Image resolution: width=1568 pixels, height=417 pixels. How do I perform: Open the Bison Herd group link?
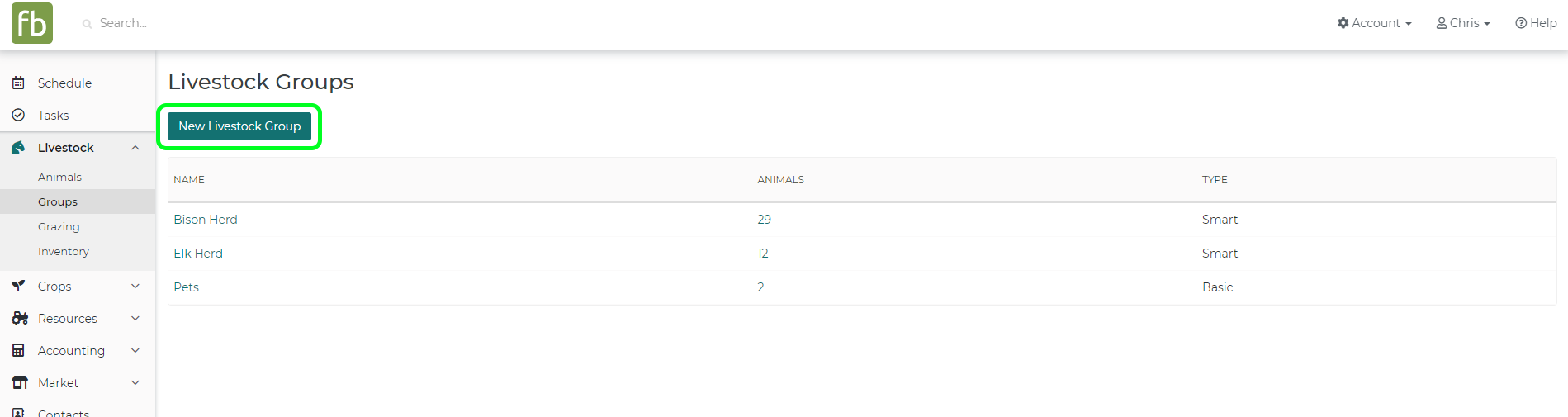(206, 220)
